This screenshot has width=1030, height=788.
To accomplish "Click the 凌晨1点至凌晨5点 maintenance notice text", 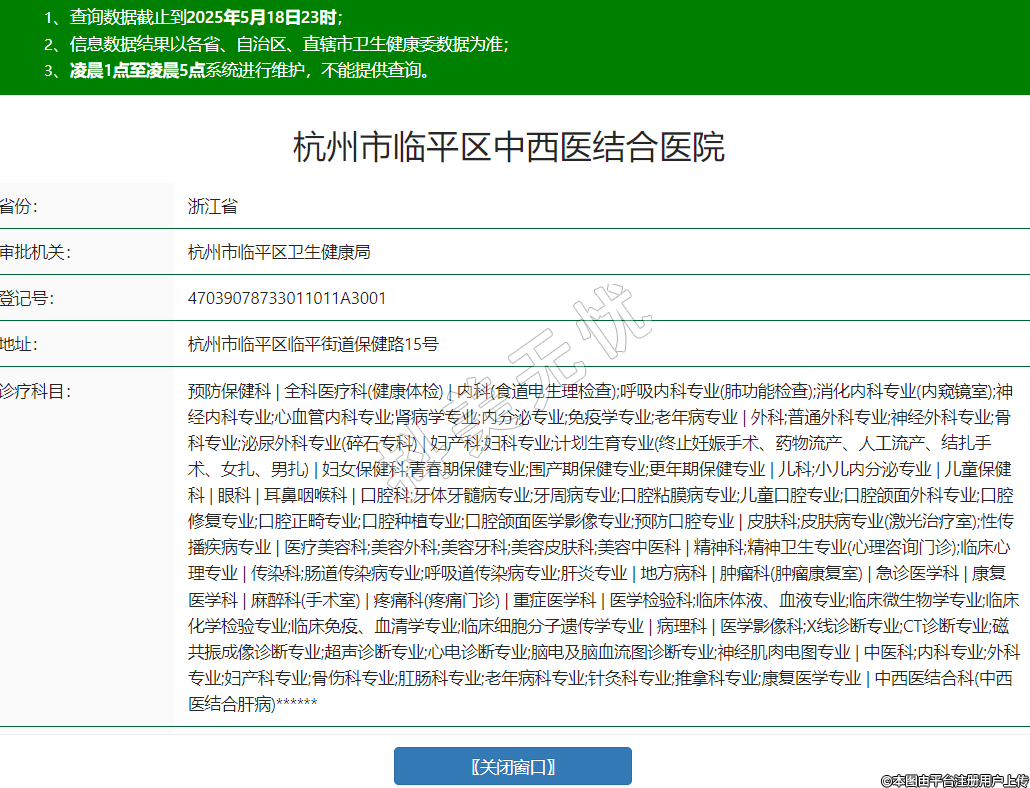I will [x=137, y=70].
